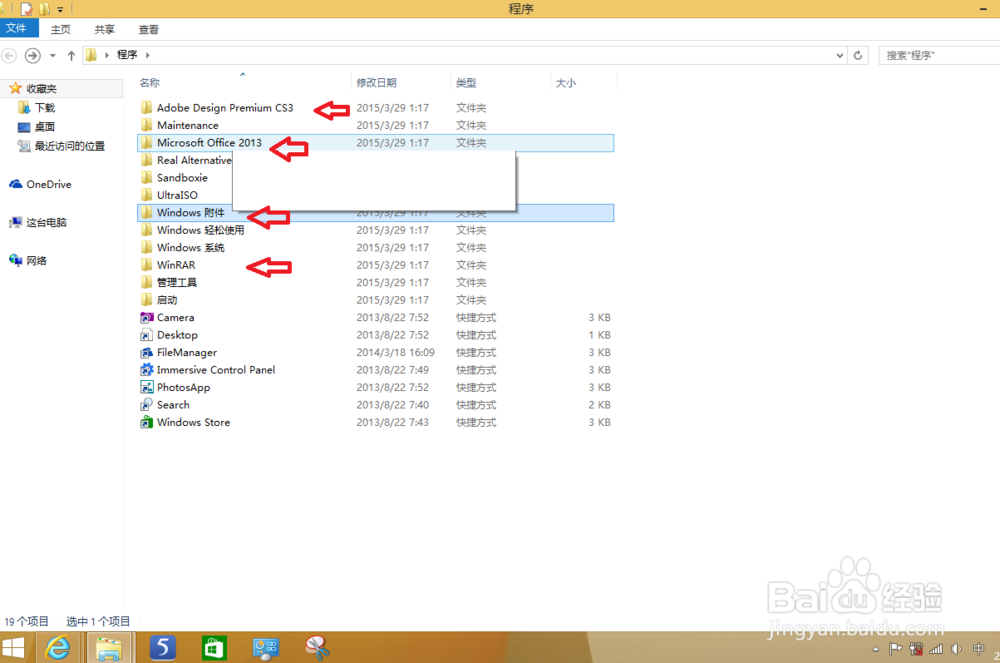The width and height of the screenshot is (1000, 663).
Task: Click the Sandboxie folder icon
Action: click(x=147, y=177)
